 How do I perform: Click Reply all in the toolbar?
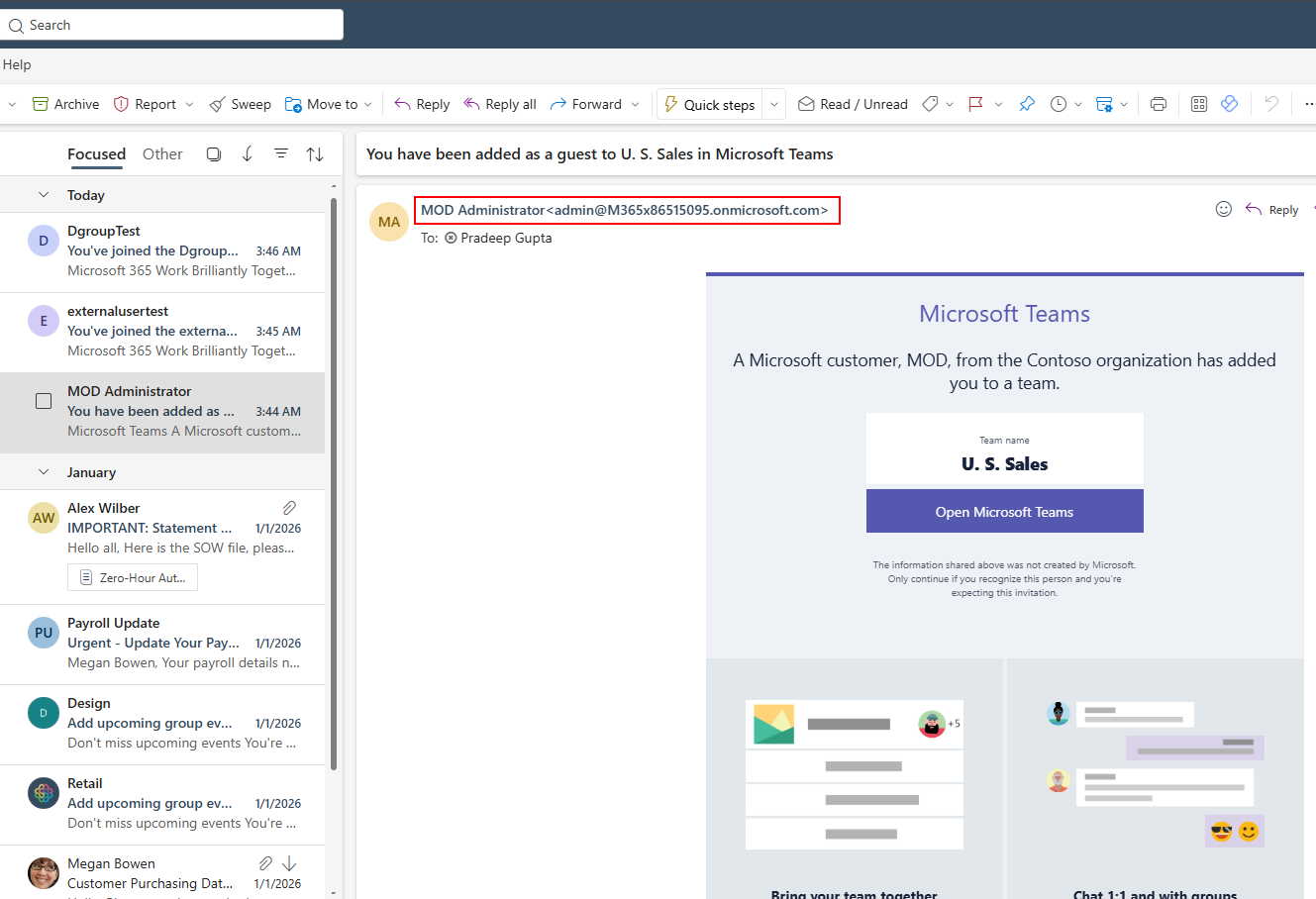click(x=500, y=104)
